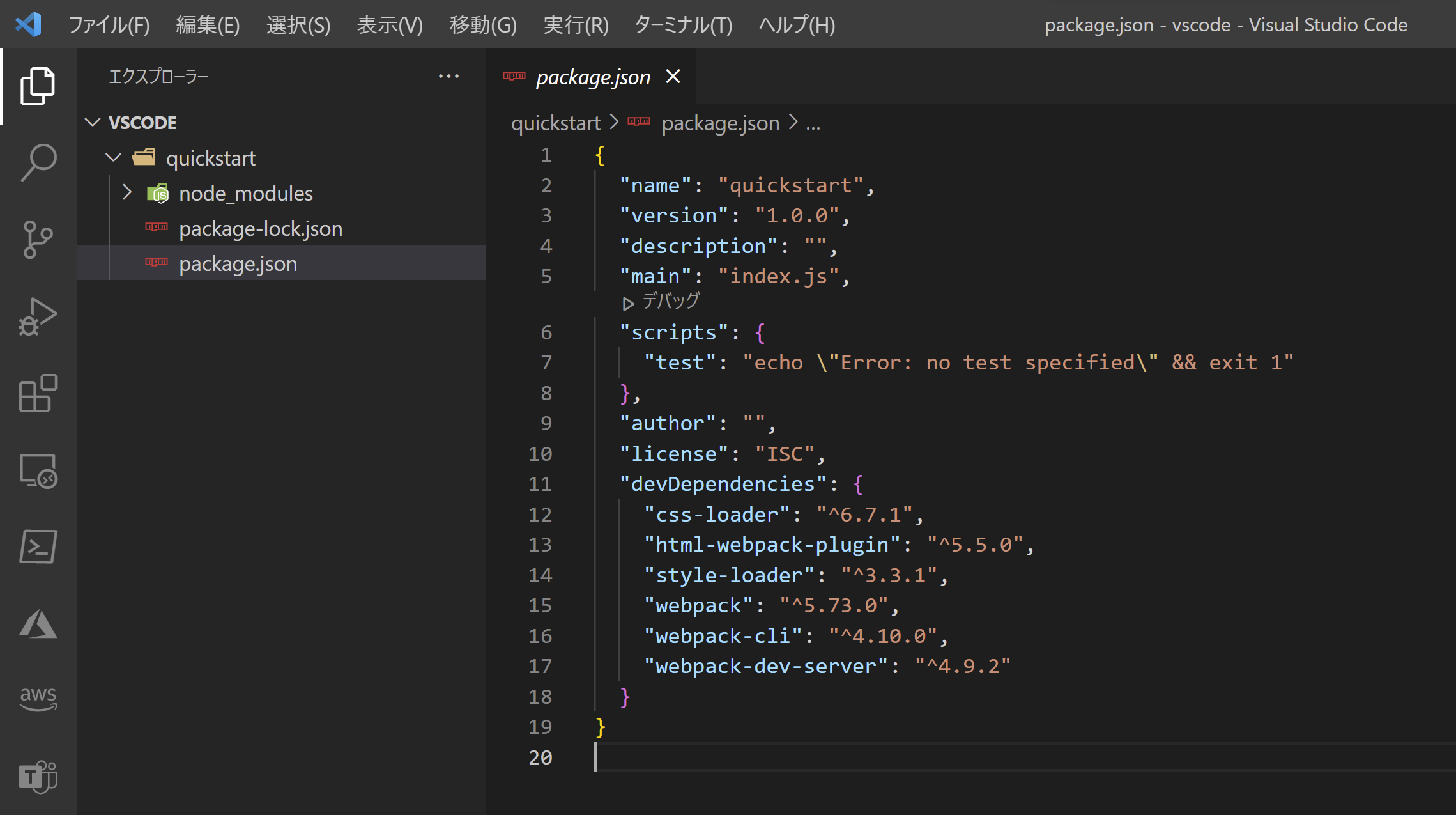Click the package.json file icon in explorer
1456x815 pixels.
pos(157,262)
